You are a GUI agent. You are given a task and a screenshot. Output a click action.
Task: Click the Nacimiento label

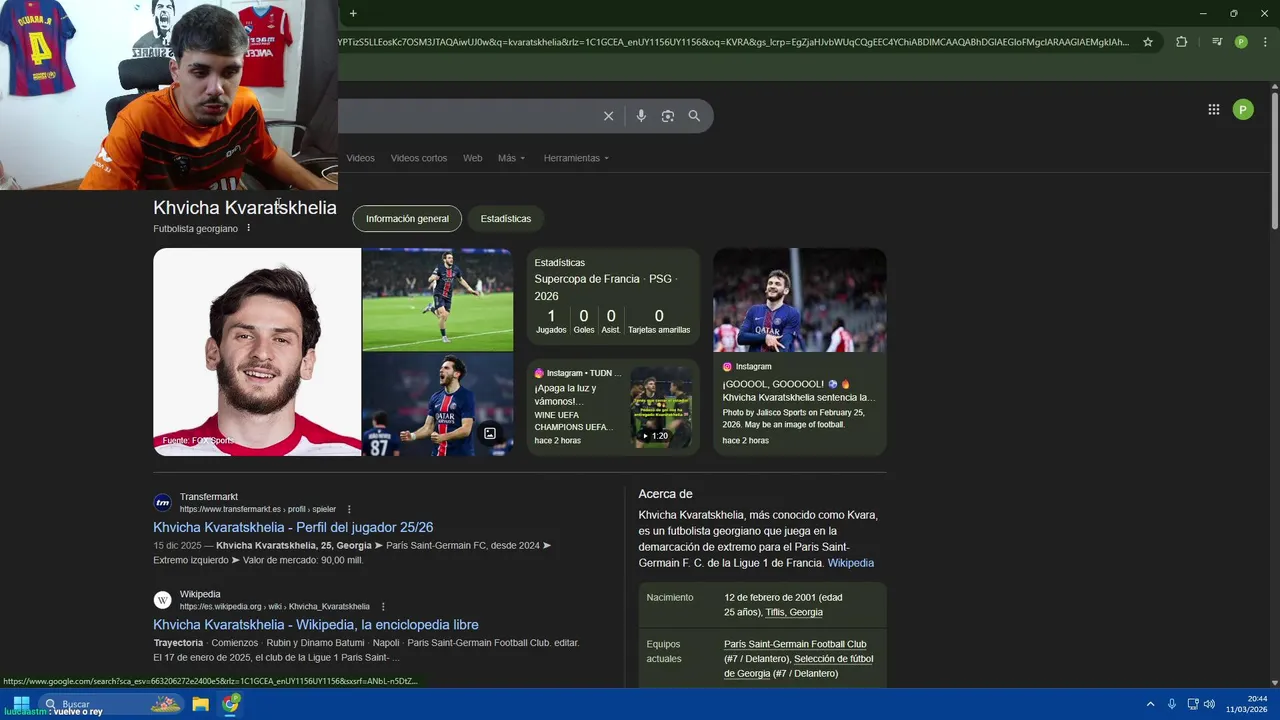[670, 597]
